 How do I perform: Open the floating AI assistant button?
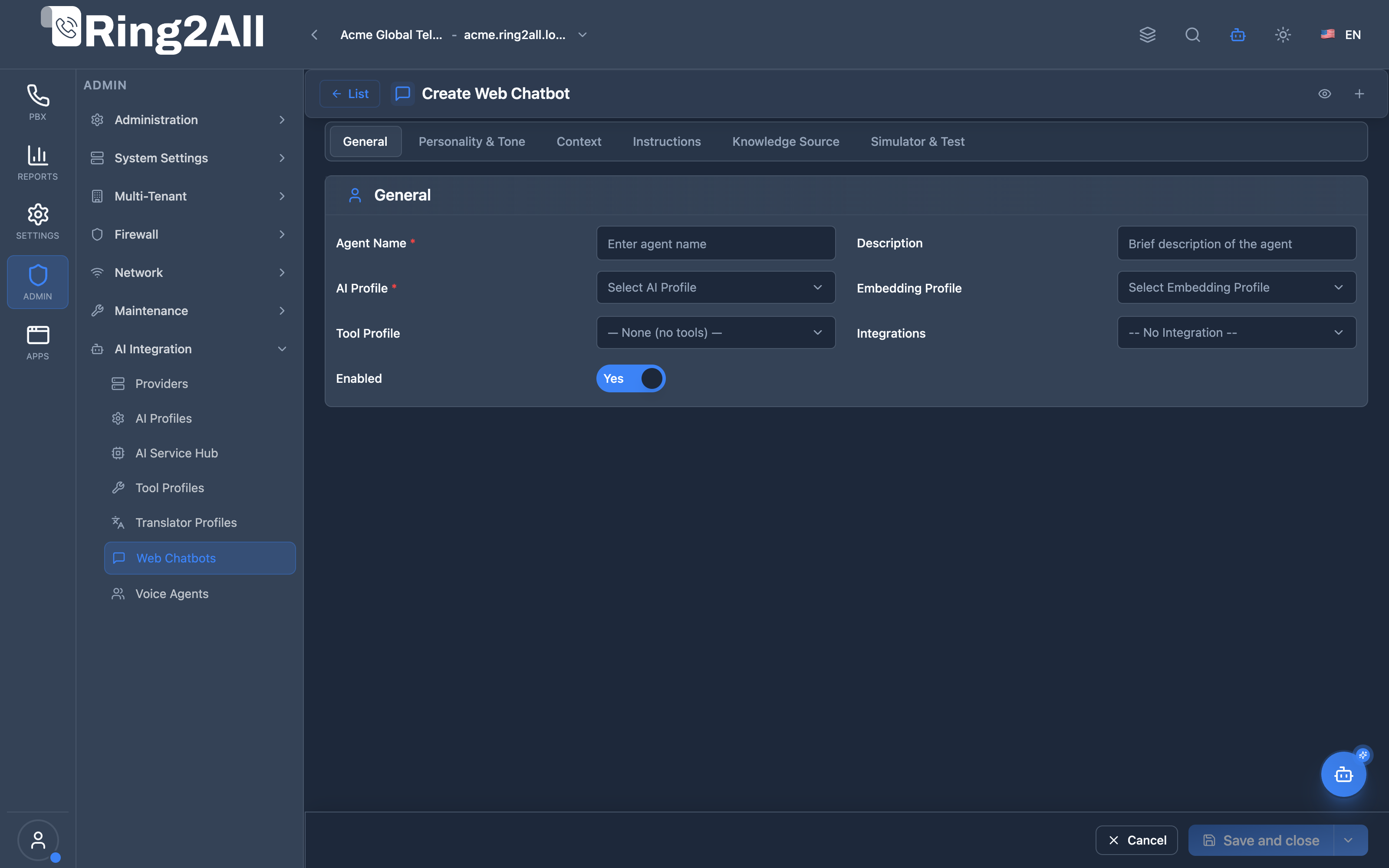point(1343,774)
